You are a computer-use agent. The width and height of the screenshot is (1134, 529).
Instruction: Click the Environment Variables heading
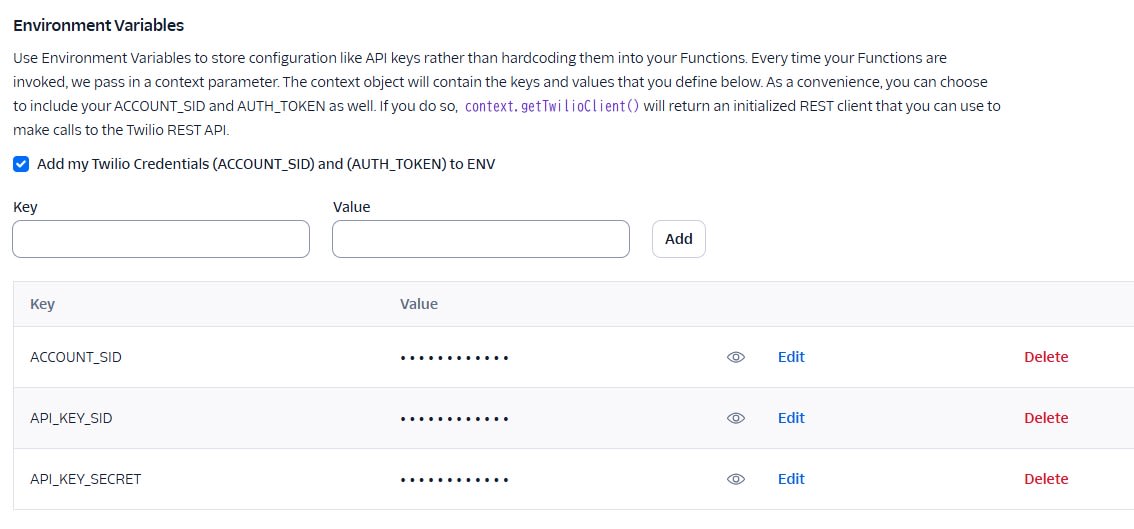(x=98, y=25)
